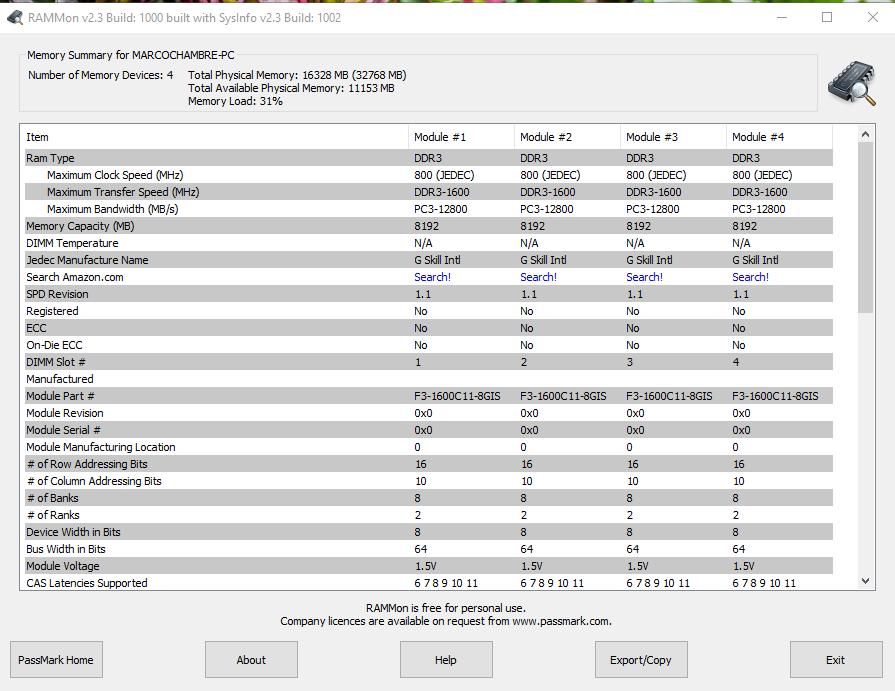Select Bus Width in Bits label

pyautogui.click(x=66, y=549)
